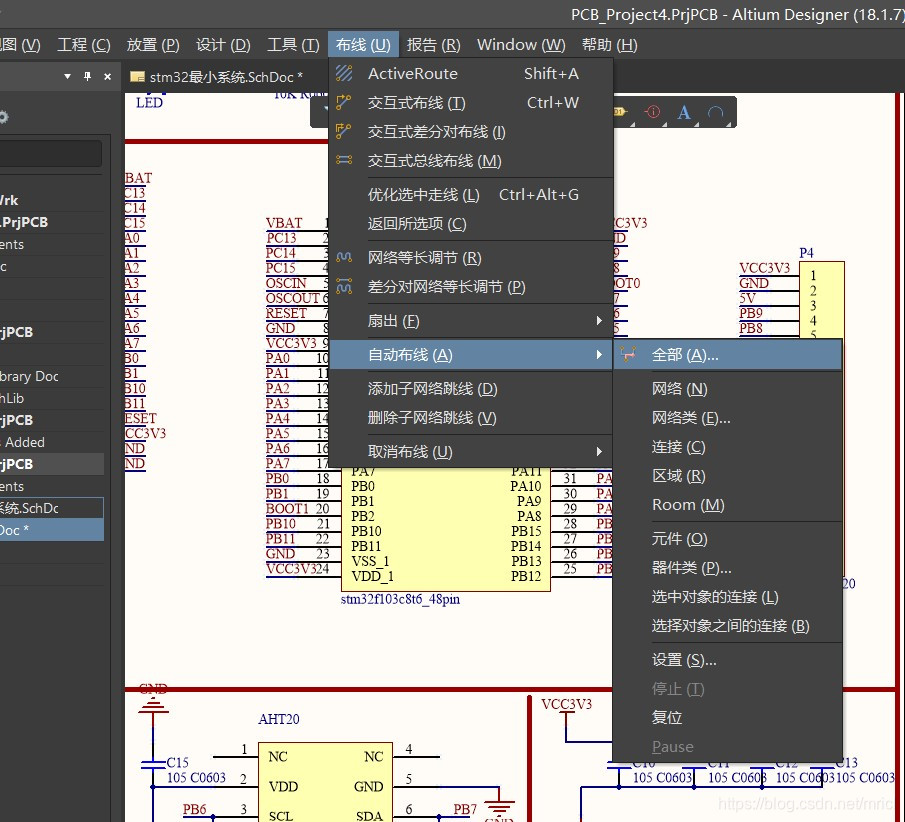Select the Place Port tool in floating toolbar
905x822 pixels.
pos(620,112)
